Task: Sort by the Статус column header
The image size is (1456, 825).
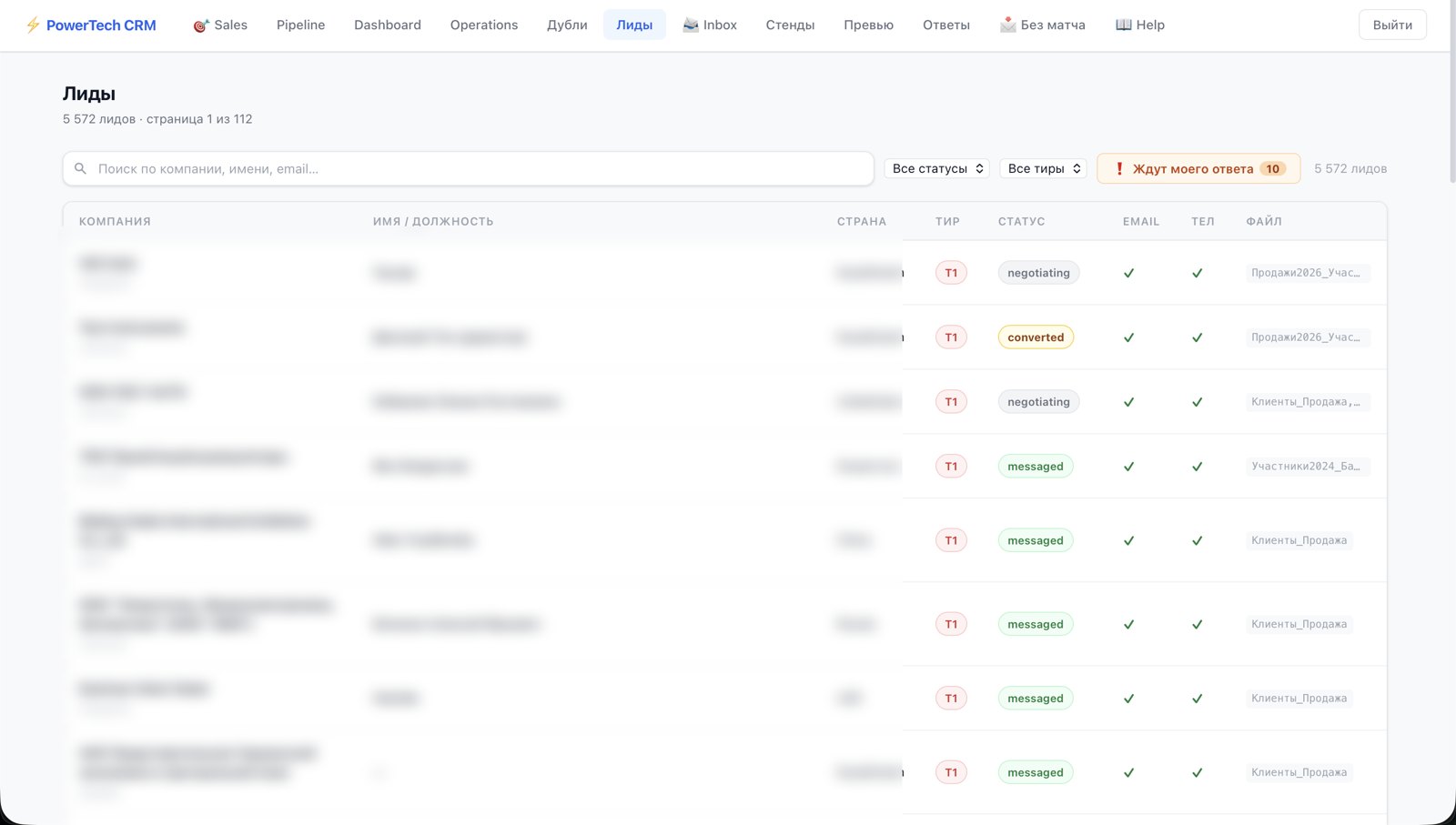Action: 1021,221
